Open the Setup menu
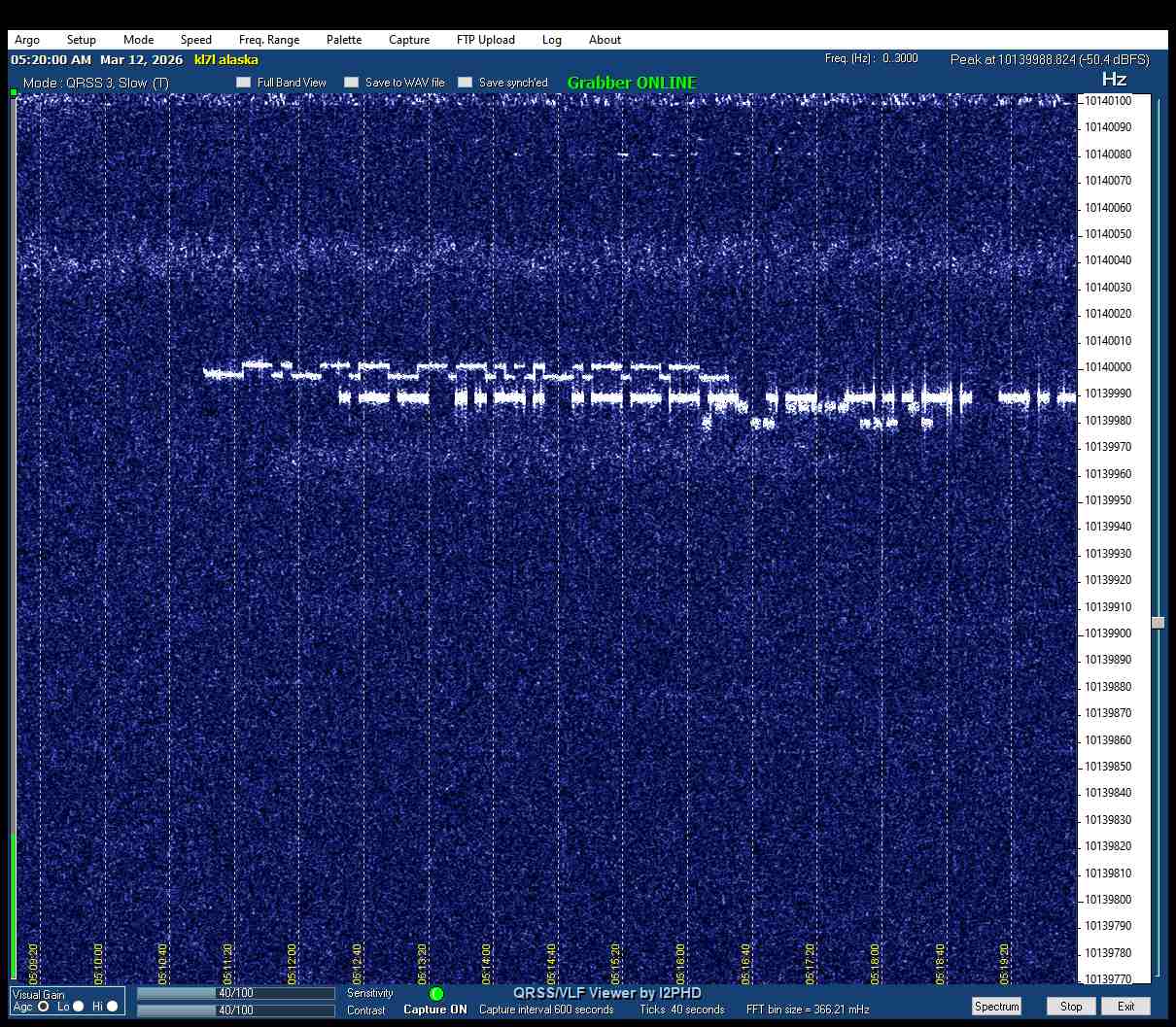 click(82, 40)
